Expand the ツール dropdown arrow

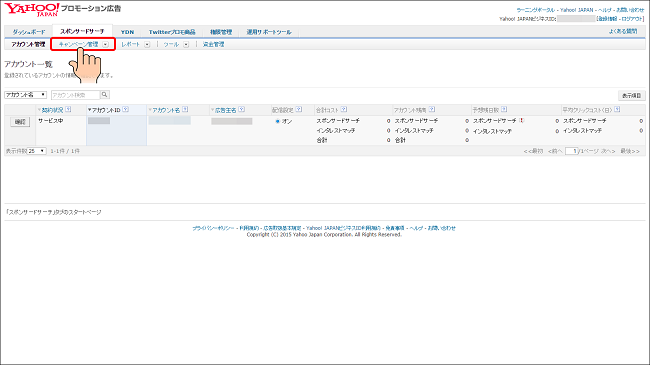(186, 44)
